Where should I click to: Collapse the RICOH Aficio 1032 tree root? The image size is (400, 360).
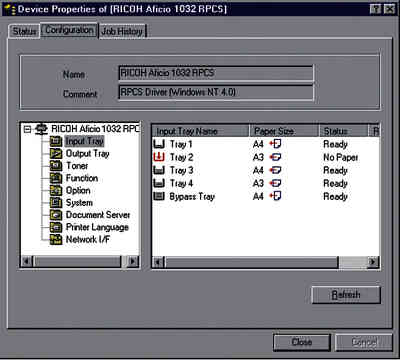coord(28,129)
